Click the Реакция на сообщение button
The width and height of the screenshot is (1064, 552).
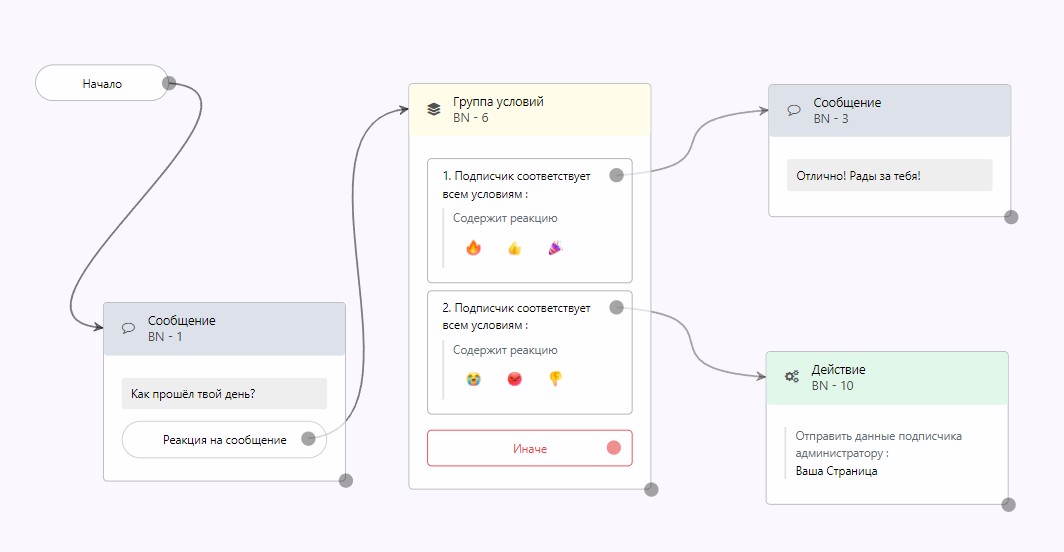224,440
